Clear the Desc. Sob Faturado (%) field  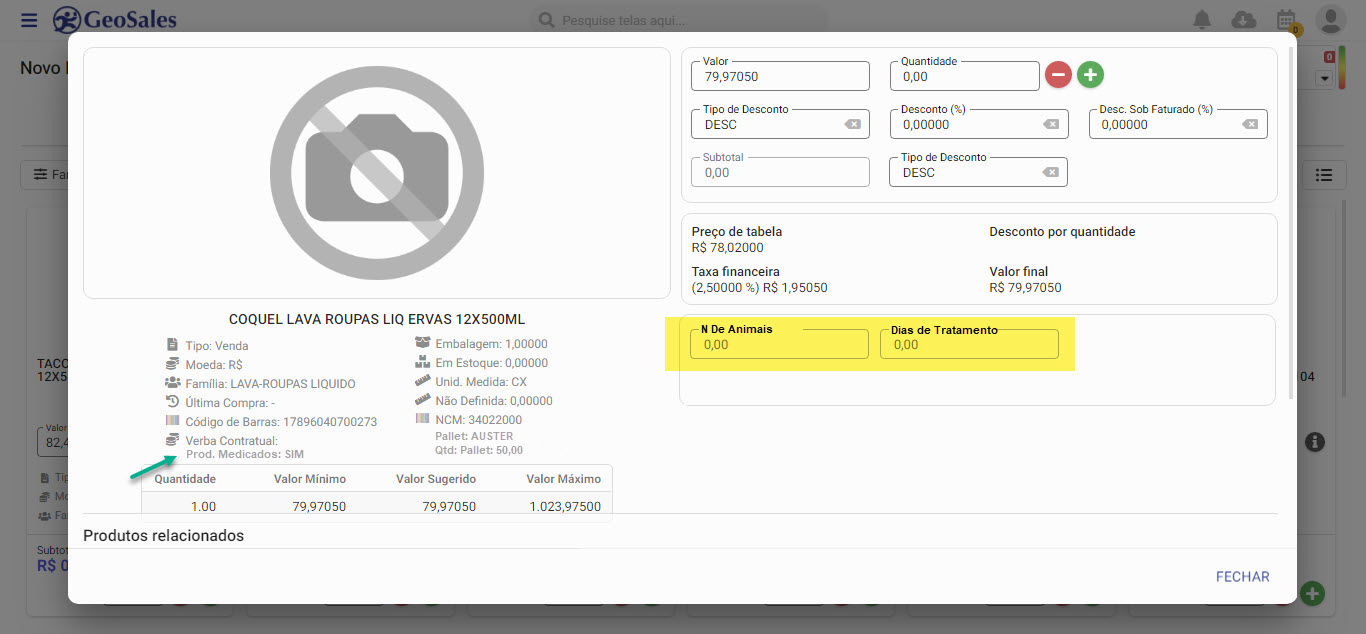click(1250, 124)
